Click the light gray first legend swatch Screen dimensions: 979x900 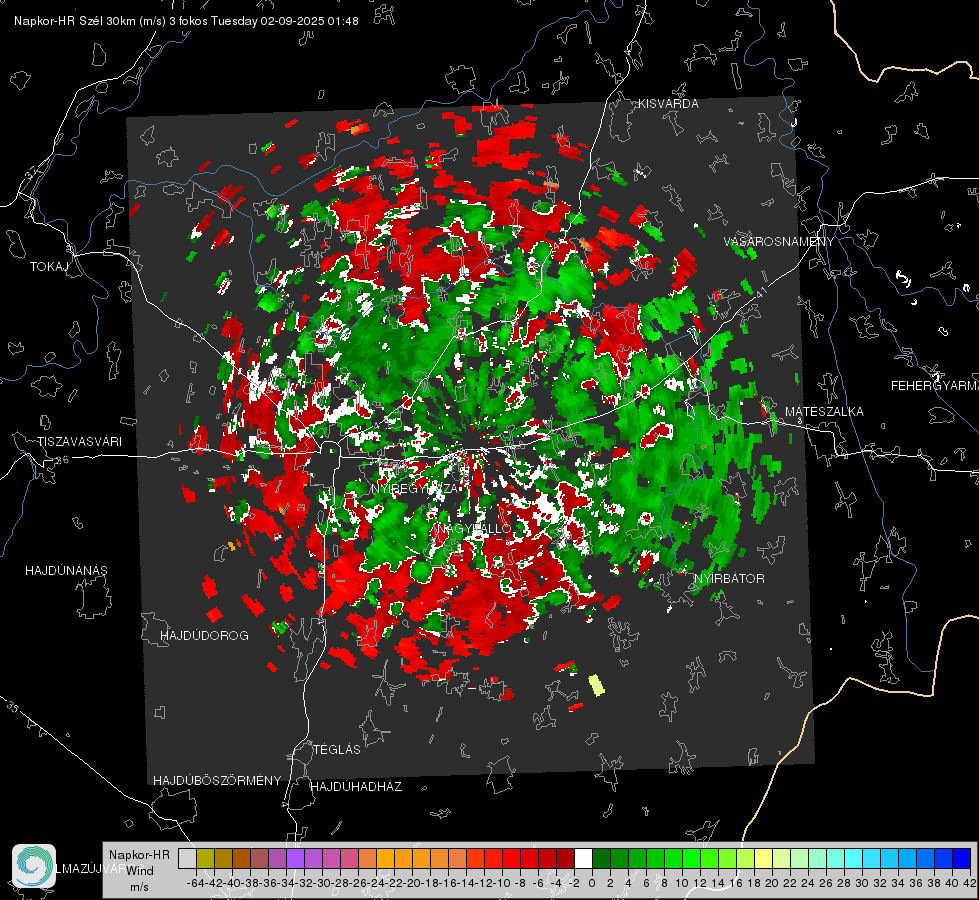coord(187,858)
